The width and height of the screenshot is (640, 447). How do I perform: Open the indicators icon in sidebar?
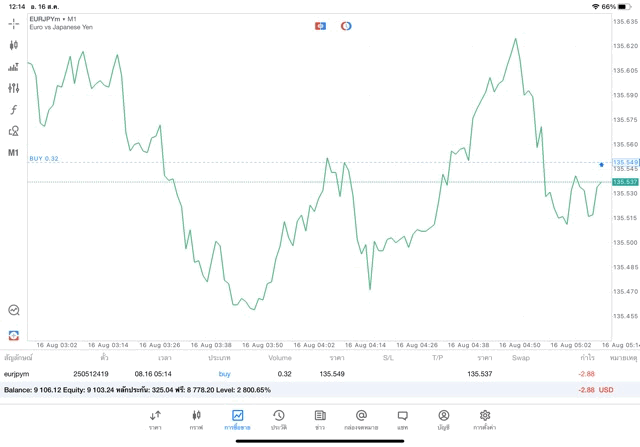[13, 67]
